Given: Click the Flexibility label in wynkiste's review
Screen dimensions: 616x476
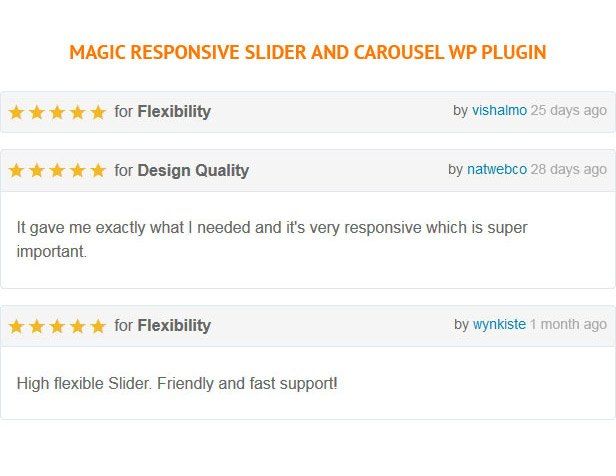Looking at the screenshot, I should click(x=174, y=325).
